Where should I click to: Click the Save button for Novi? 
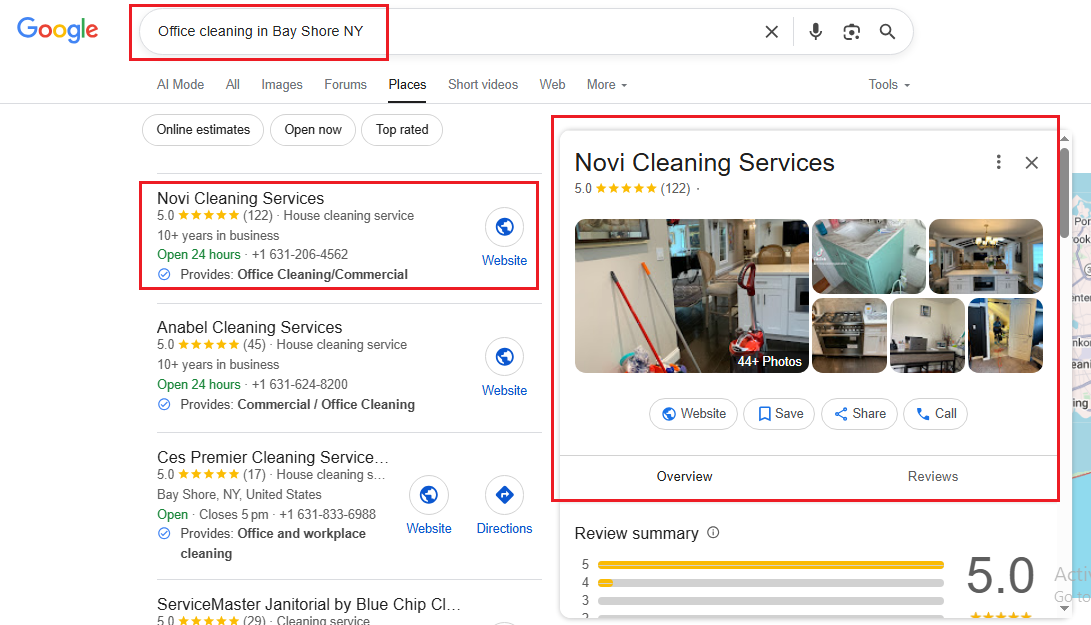point(779,414)
